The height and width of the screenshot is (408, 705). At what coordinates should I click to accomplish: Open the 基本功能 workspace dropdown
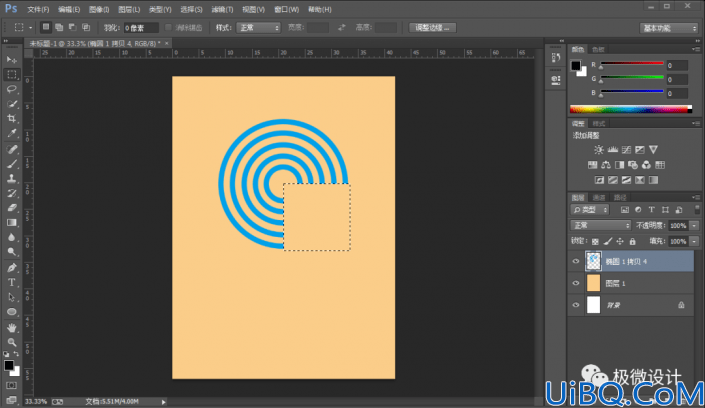pyautogui.click(x=669, y=28)
